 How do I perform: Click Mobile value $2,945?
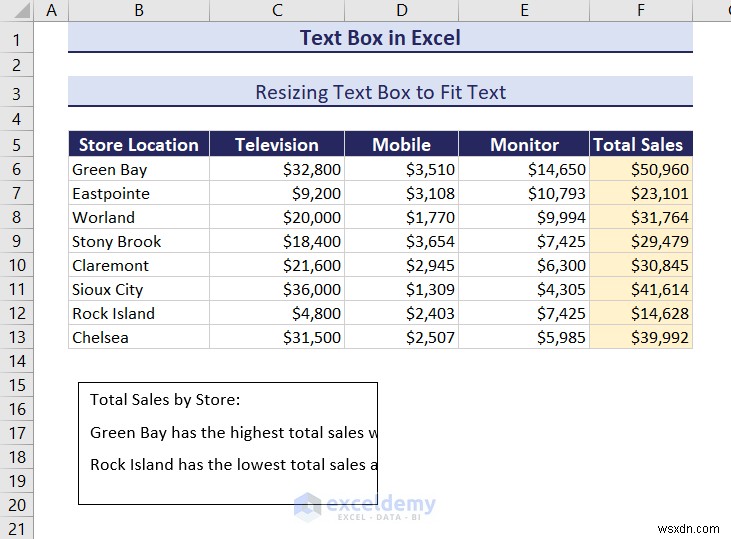pyautogui.click(x=401, y=265)
